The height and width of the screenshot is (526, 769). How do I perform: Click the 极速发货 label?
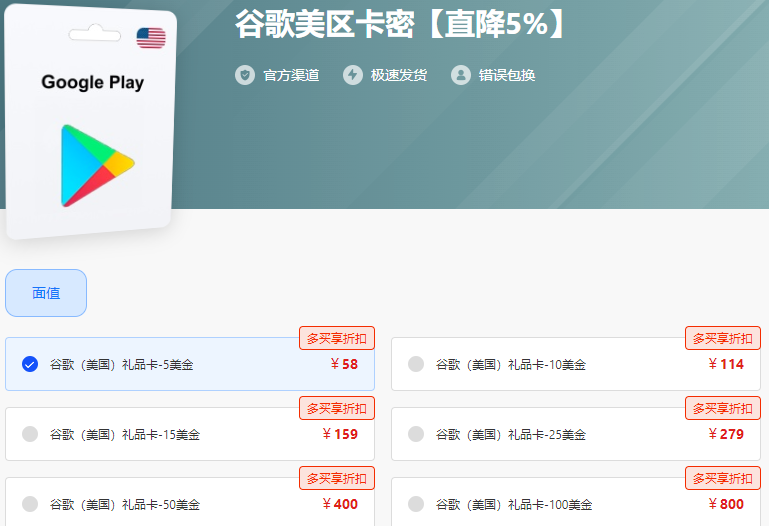[x=399, y=75]
